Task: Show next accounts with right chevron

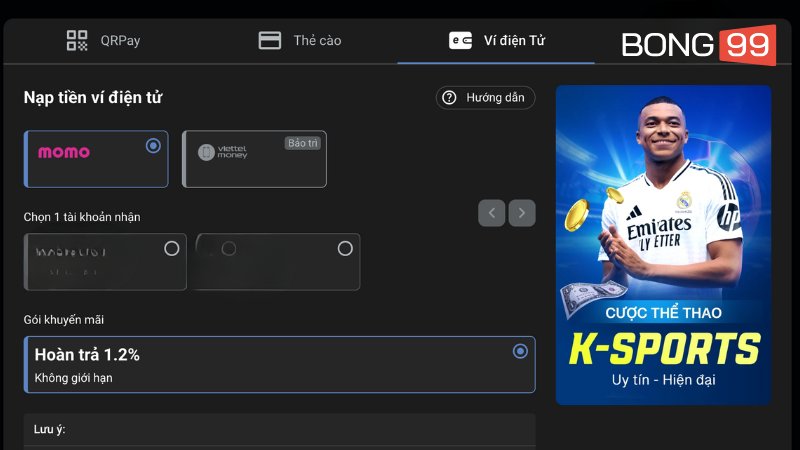Action: click(522, 213)
